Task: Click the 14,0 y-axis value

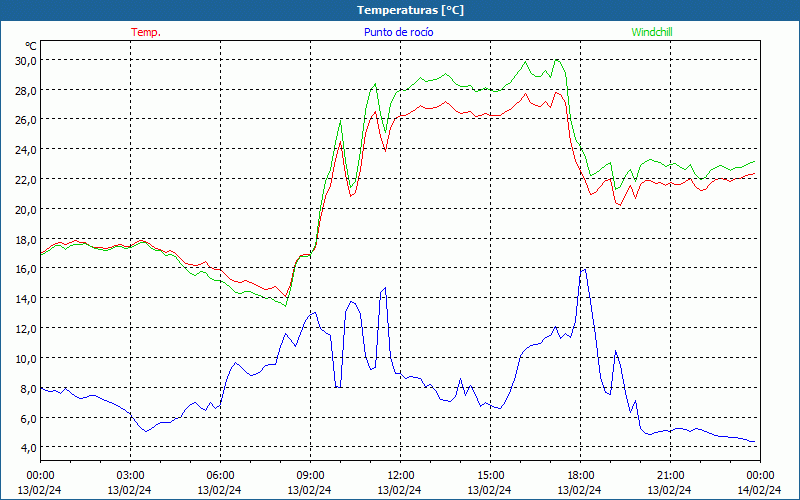Action: 26,299
